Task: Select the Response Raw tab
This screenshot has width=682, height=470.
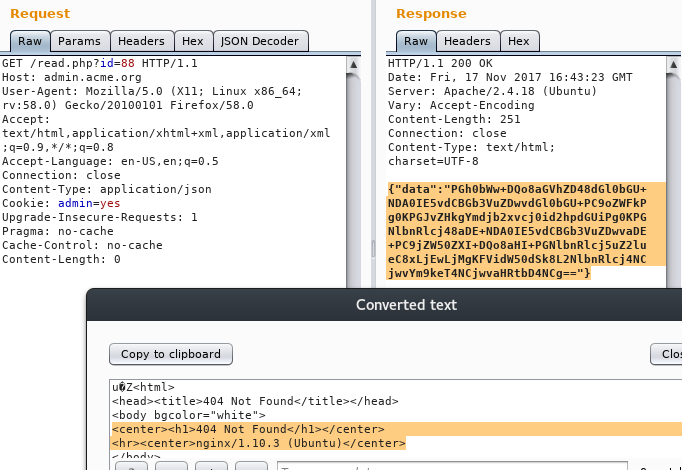Action: 416,41
